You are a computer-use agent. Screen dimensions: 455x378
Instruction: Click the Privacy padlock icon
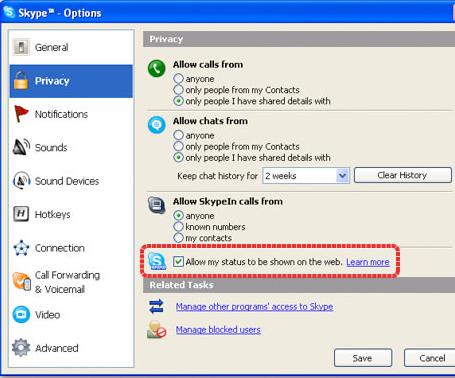tap(21, 80)
